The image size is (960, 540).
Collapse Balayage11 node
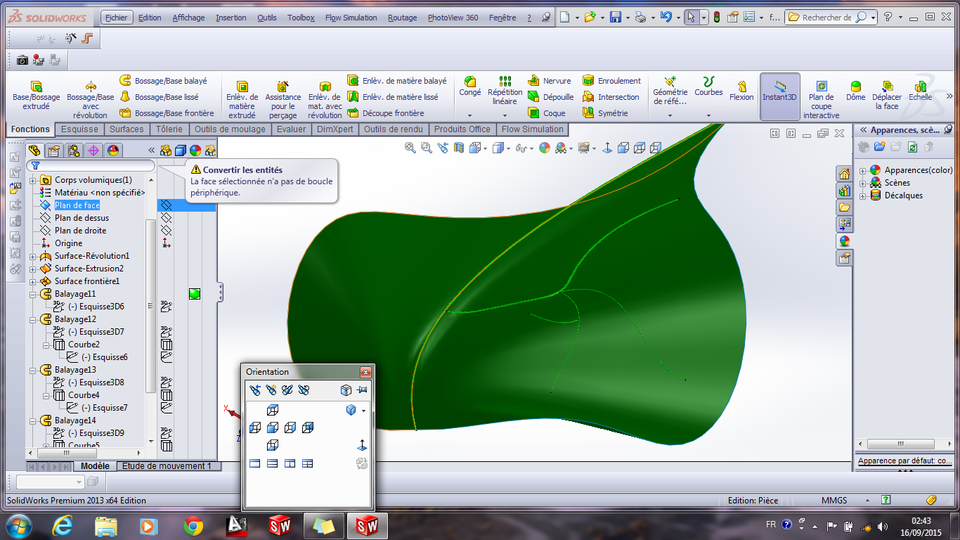tap(32, 294)
